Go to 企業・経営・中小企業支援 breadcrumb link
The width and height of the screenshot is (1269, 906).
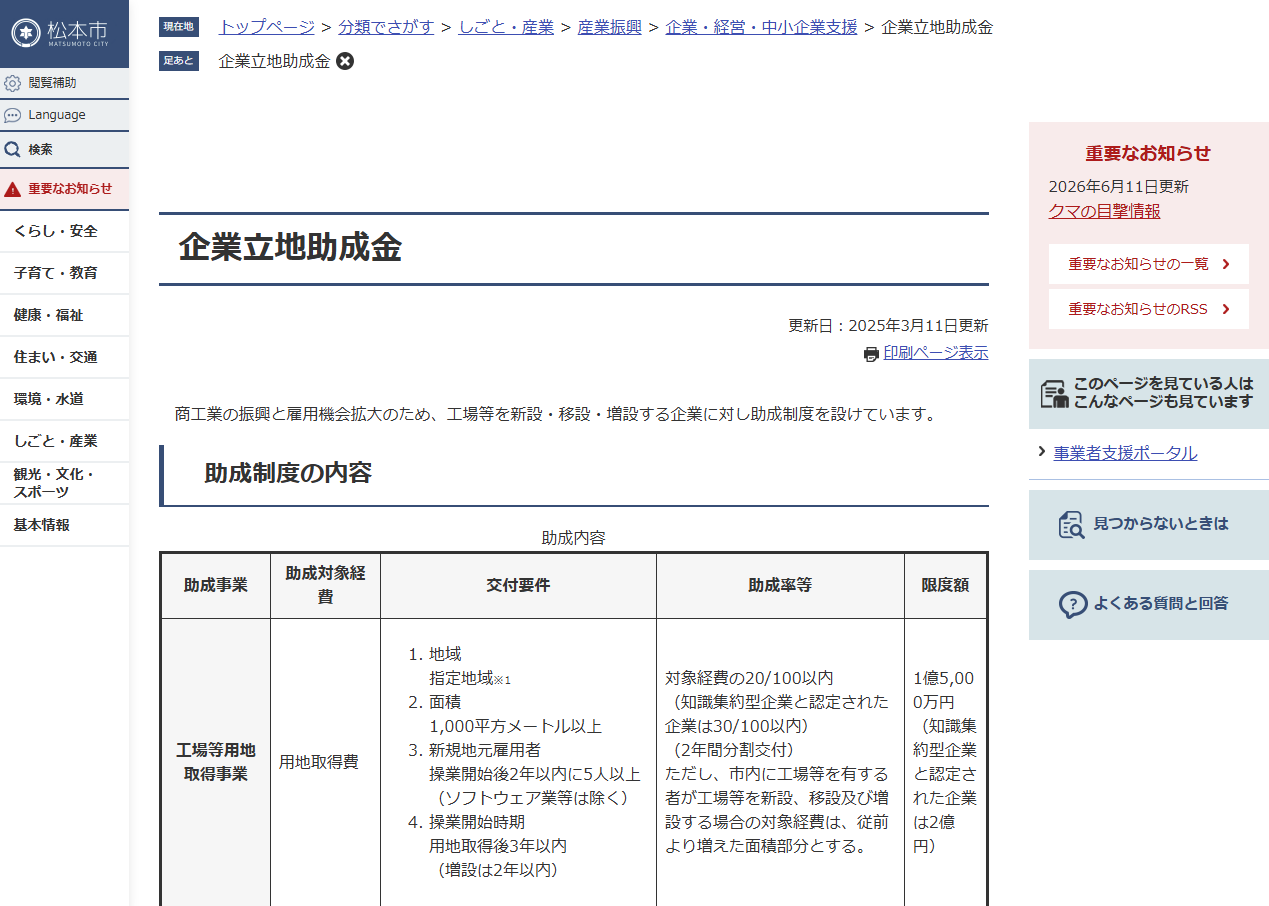tap(761, 27)
